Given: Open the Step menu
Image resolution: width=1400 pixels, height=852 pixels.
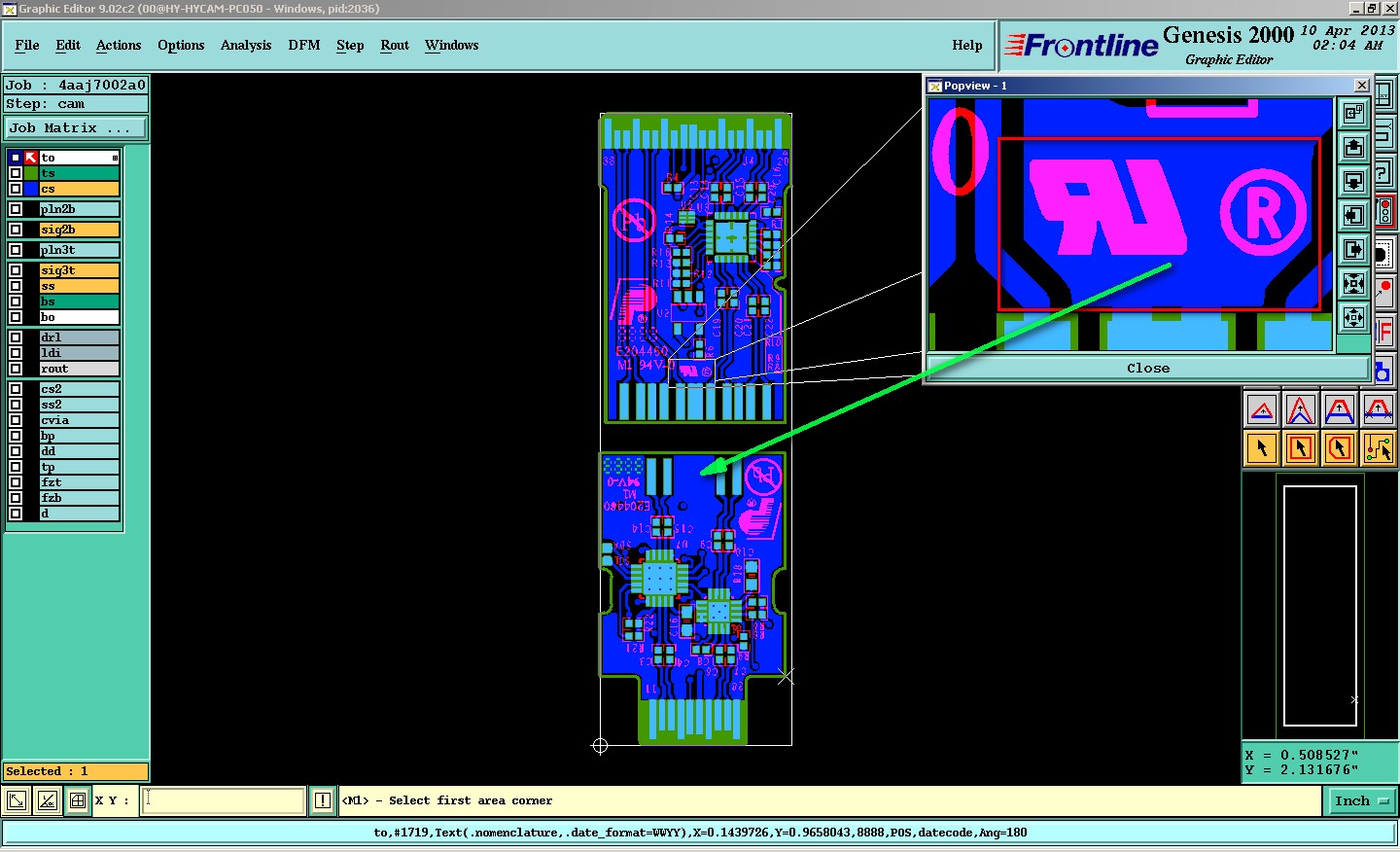Looking at the screenshot, I should pos(350,46).
